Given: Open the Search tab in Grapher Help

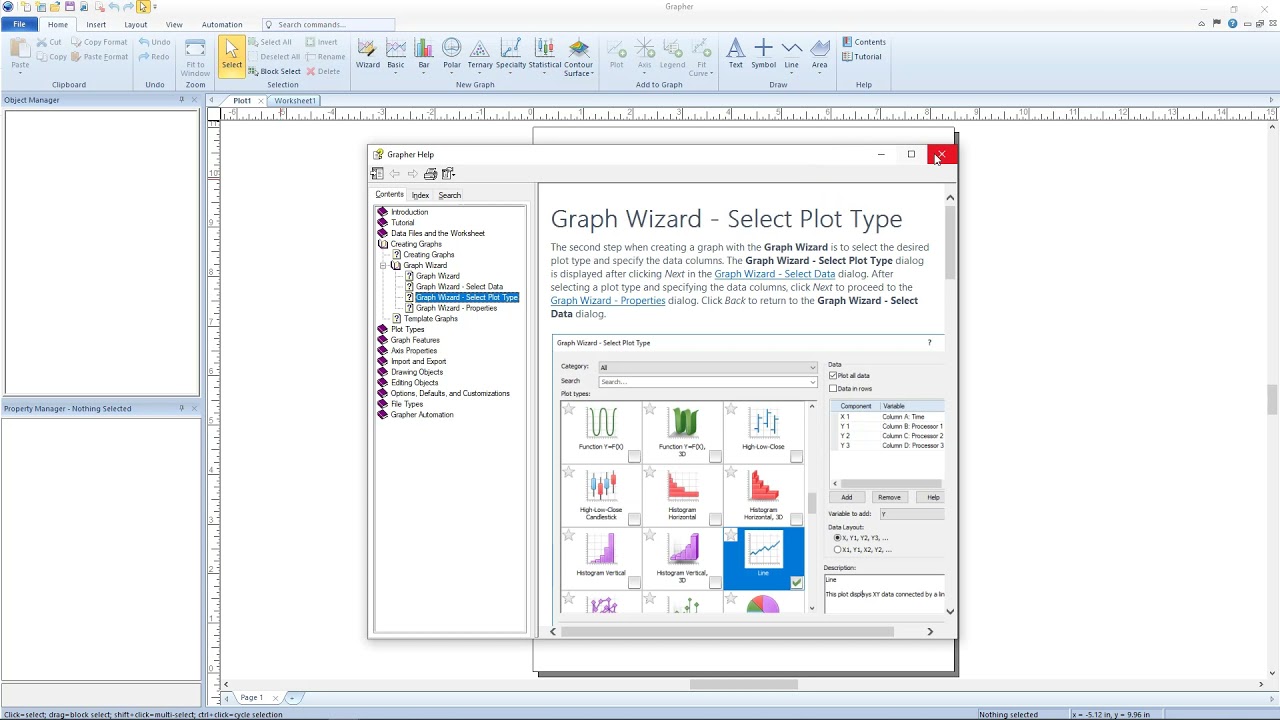Looking at the screenshot, I should click(449, 195).
